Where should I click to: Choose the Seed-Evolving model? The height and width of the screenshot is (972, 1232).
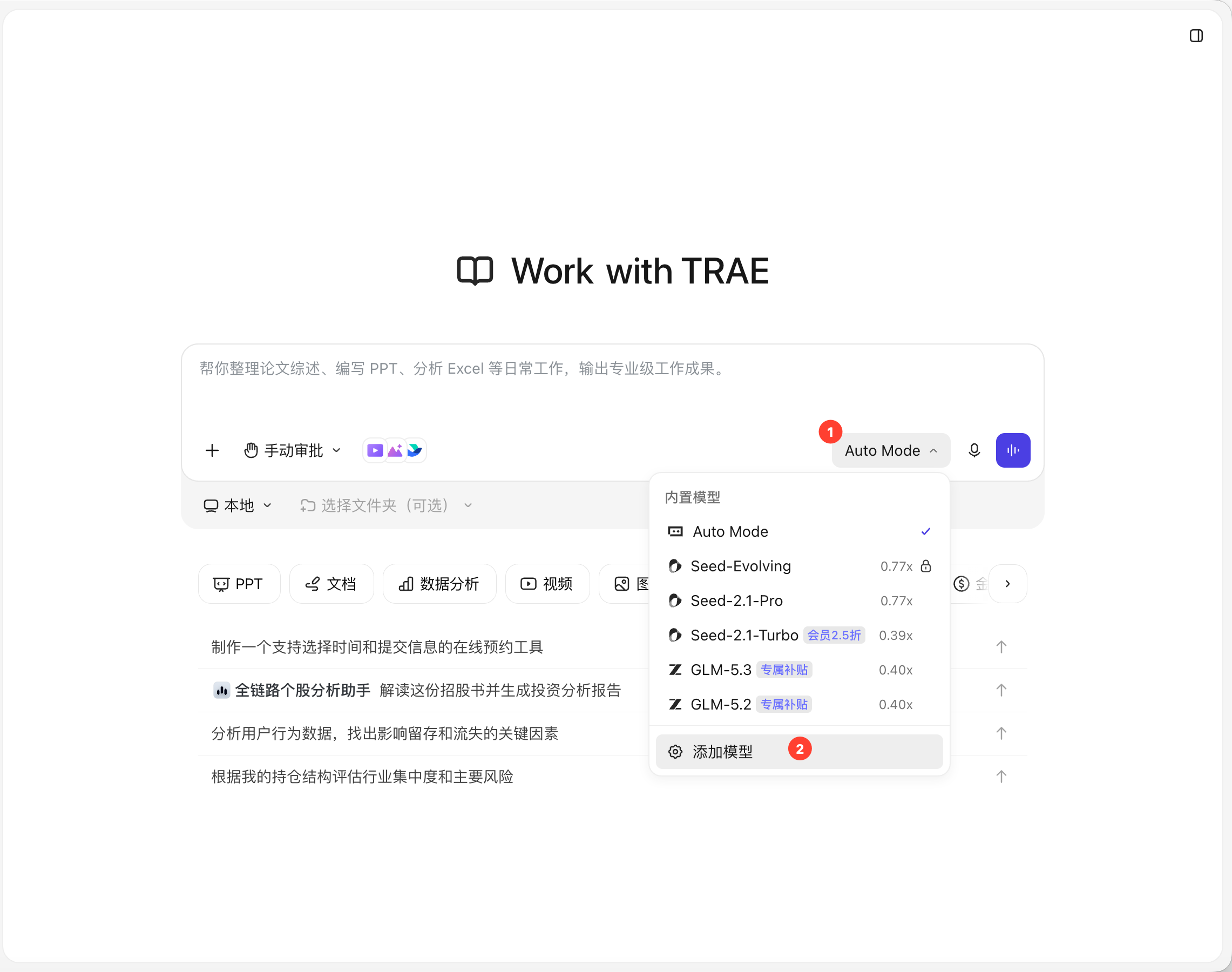click(799, 566)
